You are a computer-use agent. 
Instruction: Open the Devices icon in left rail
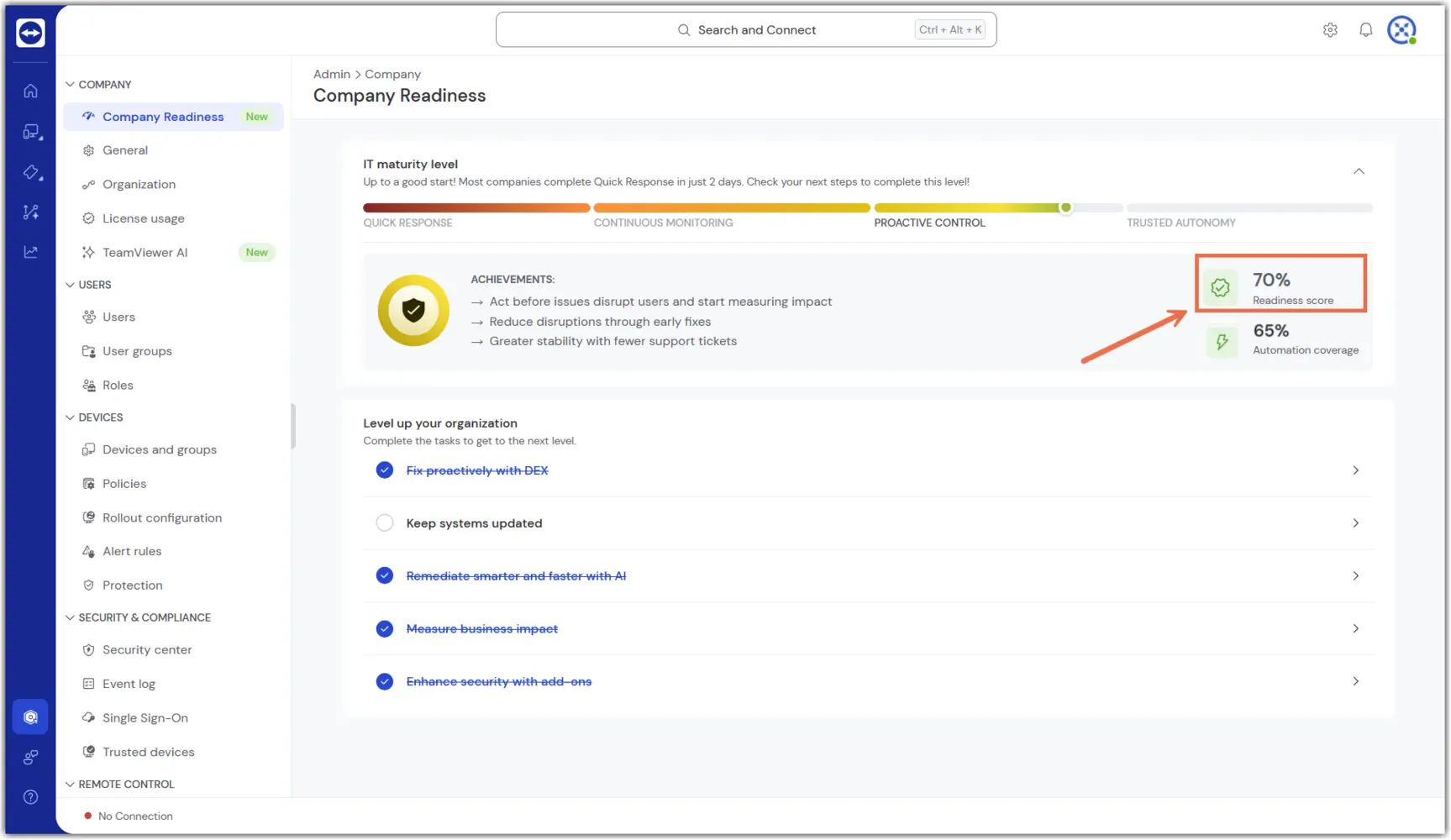[x=31, y=132]
